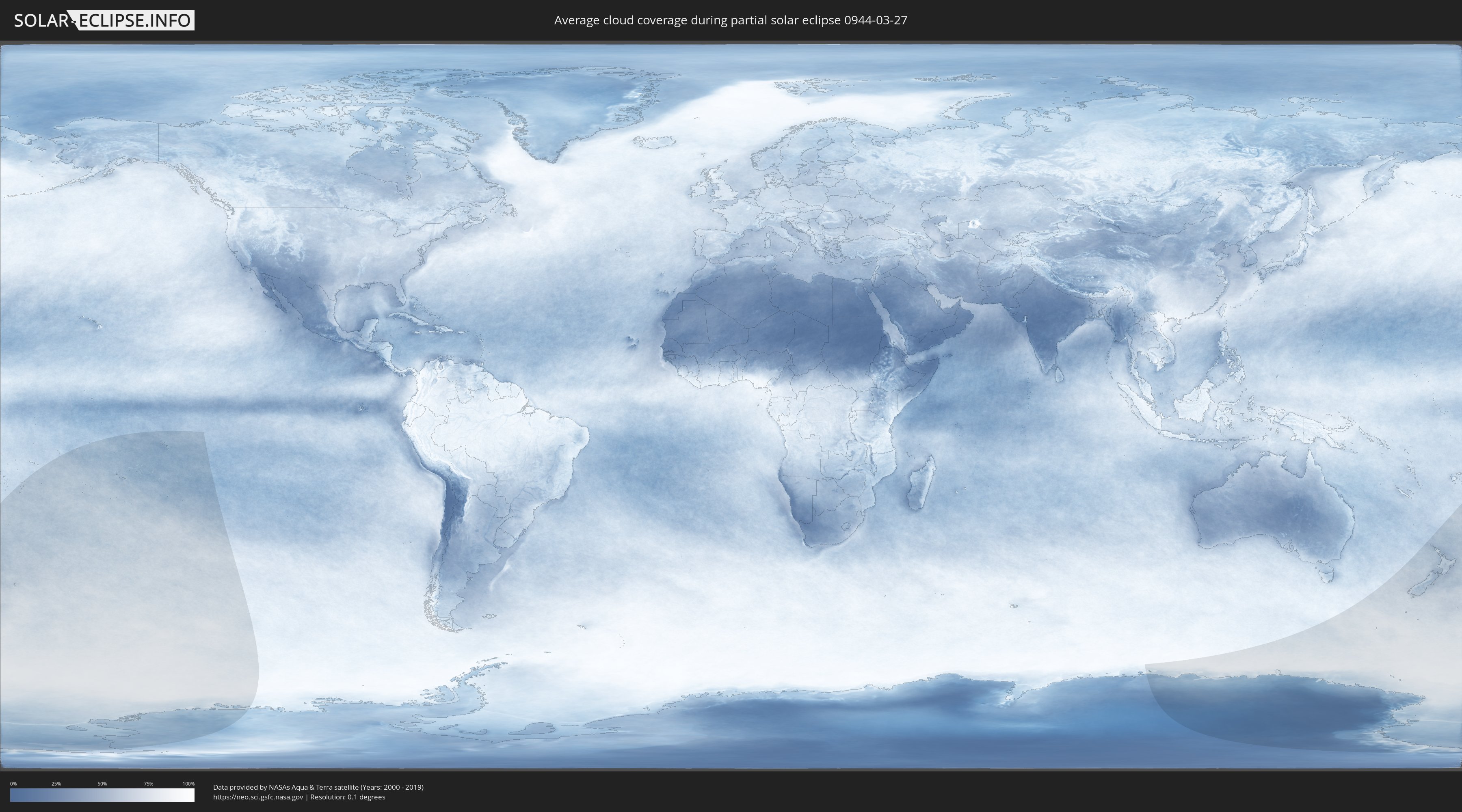Click the Resolution: 0.1 degrees text
This screenshot has height=812, width=1462.
pos(347,797)
